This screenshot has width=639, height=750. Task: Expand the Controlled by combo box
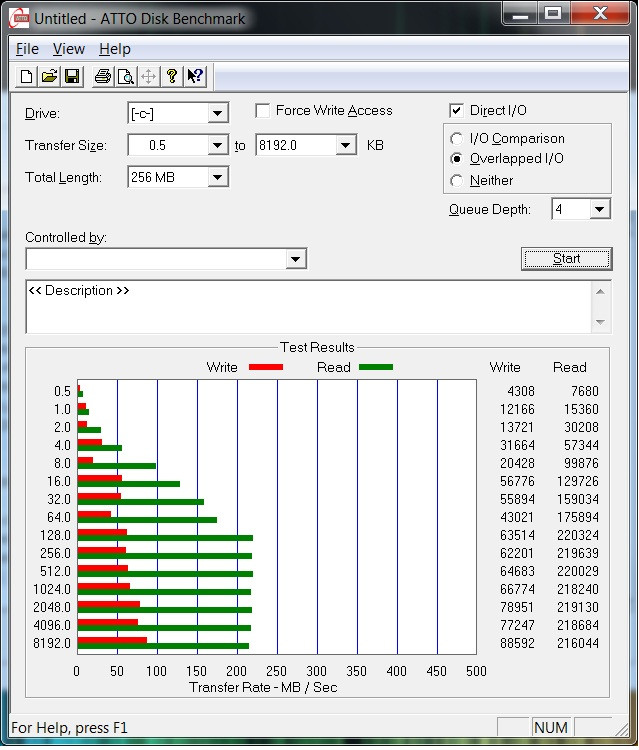pos(295,260)
